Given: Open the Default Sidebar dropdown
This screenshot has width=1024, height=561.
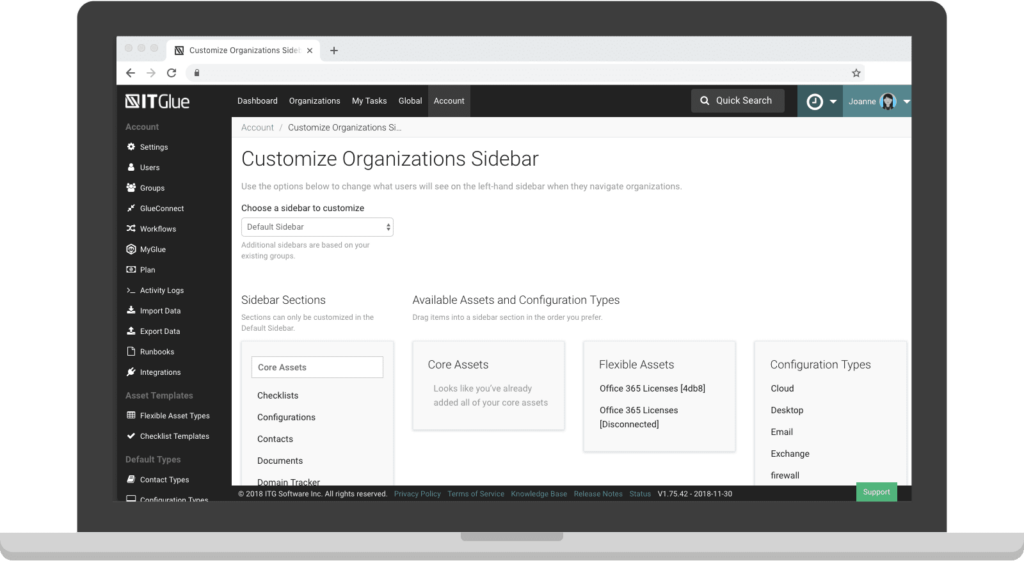Looking at the screenshot, I should (x=317, y=227).
